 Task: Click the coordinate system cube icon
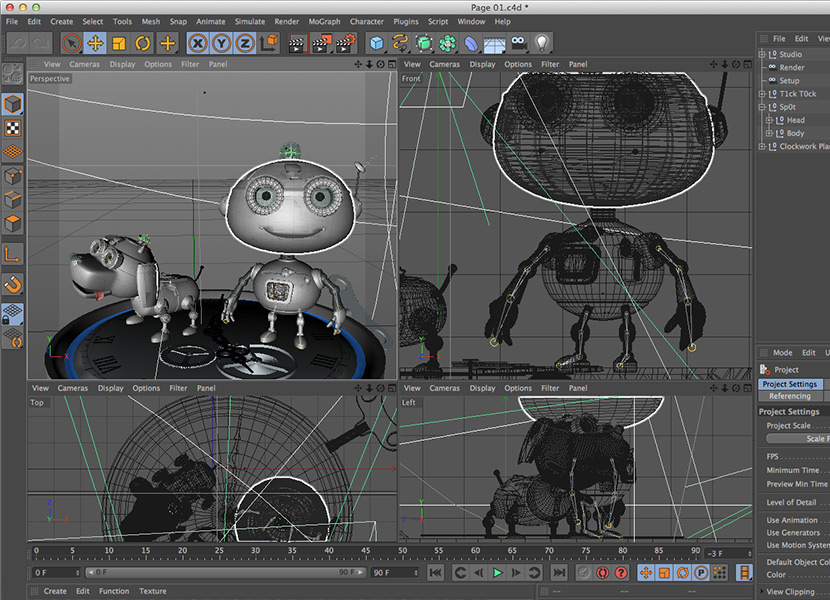coord(269,42)
